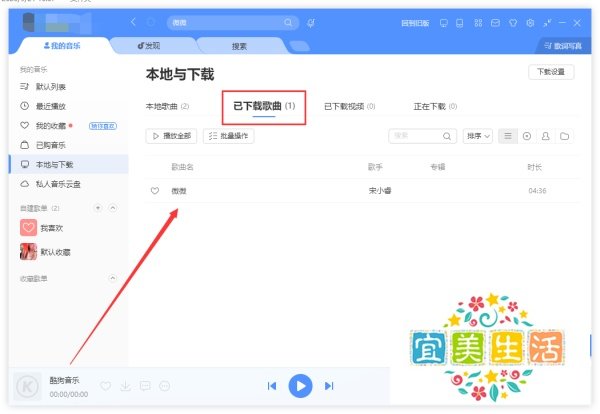Open the four-squares app tools icon
The image size is (600, 414).
(478, 23)
